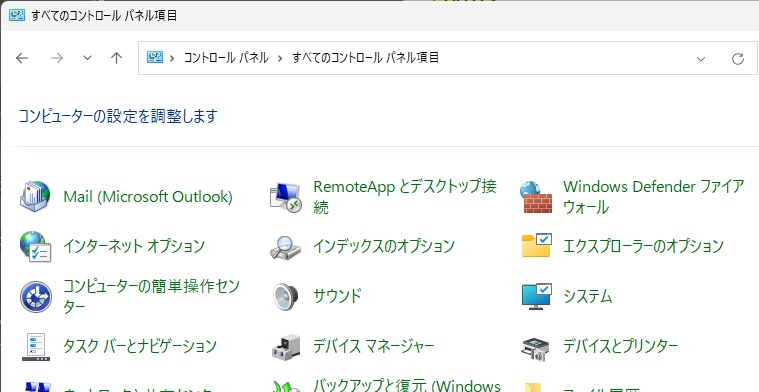759x392 pixels.
Task: Open the インターネット オプション link
Action: pos(134,246)
